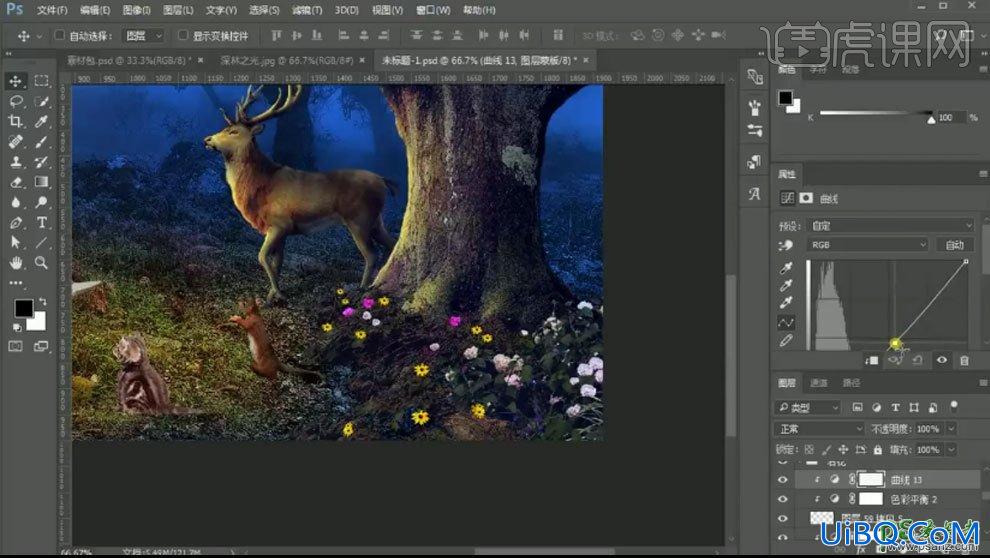Open the 选择(S) menu

click(264, 10)
